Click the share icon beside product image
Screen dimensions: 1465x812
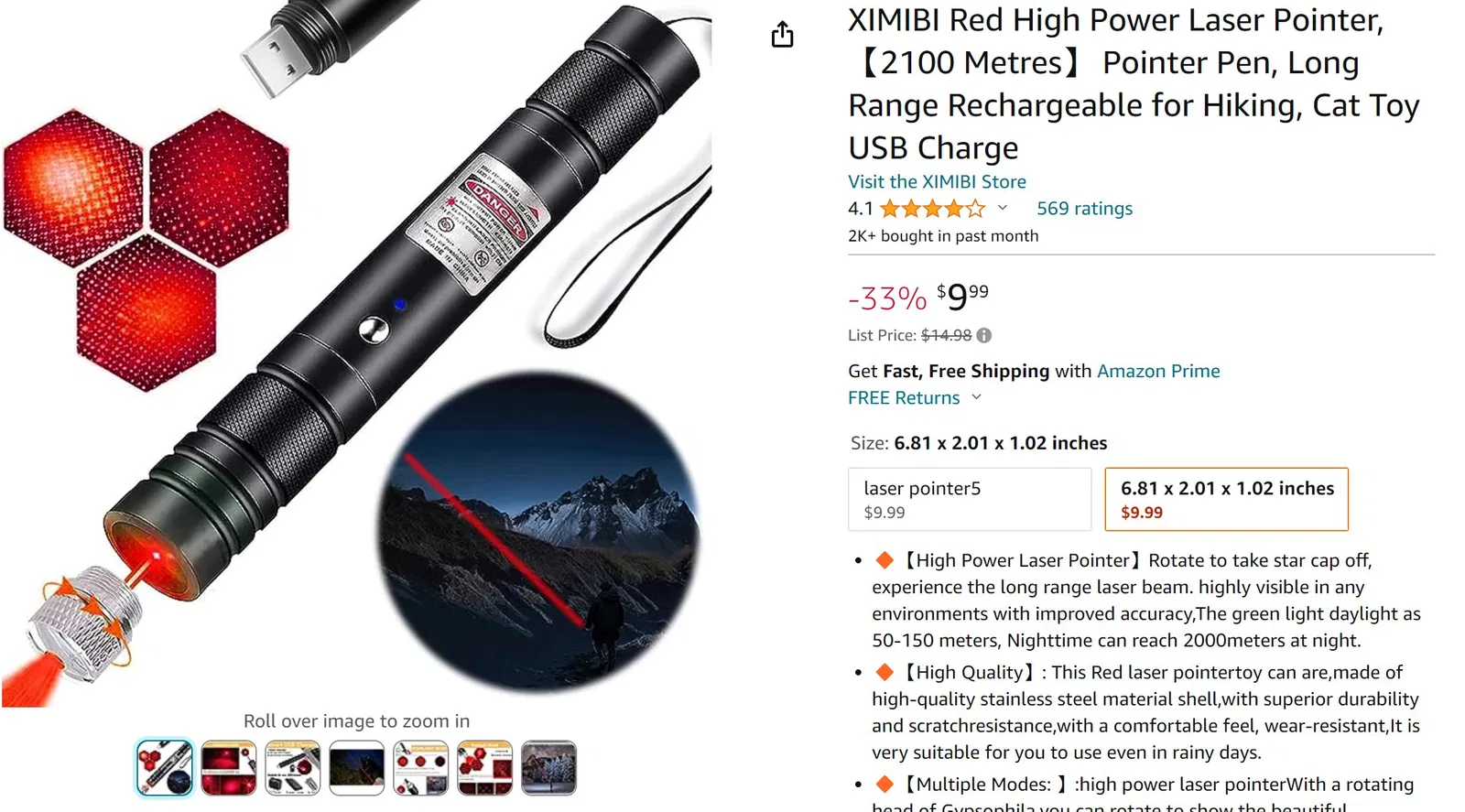[x=782, y=35]
